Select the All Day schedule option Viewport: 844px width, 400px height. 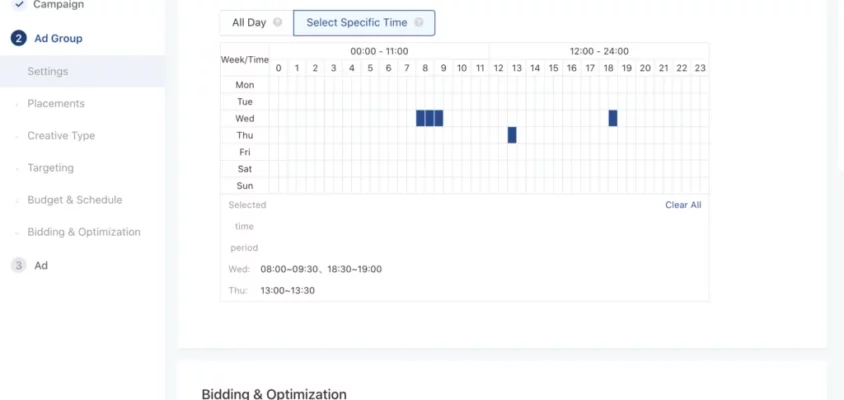[x=249, y=22]
